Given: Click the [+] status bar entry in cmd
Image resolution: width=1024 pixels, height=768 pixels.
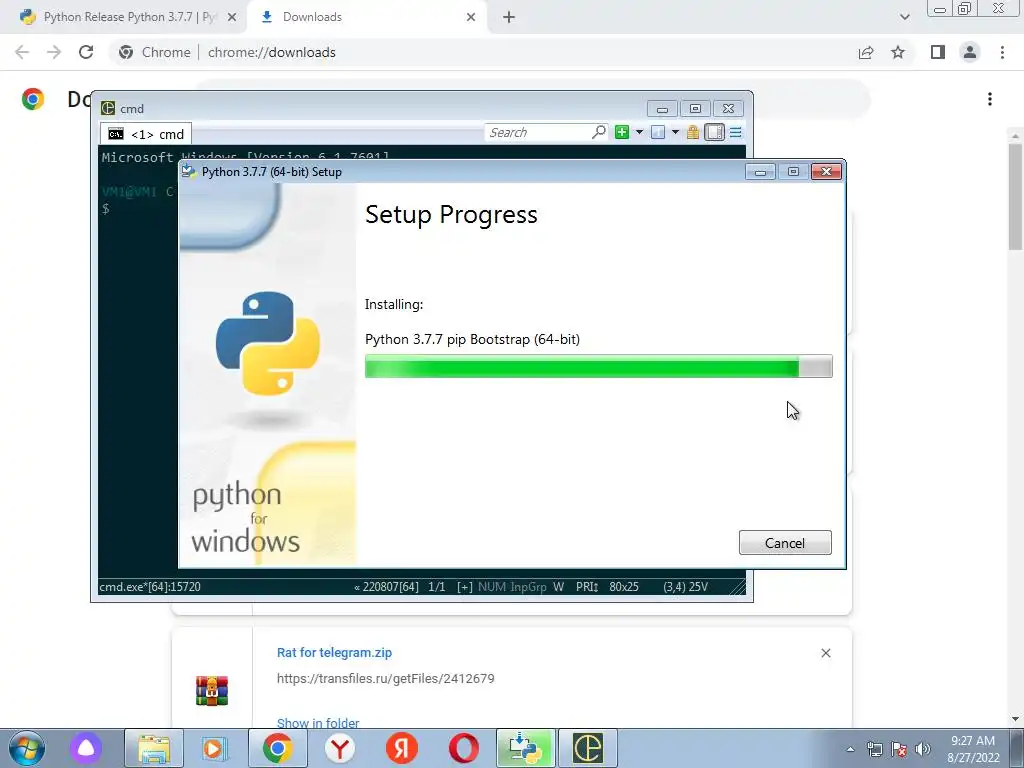Looking at the screenshot, I should 464,586.
